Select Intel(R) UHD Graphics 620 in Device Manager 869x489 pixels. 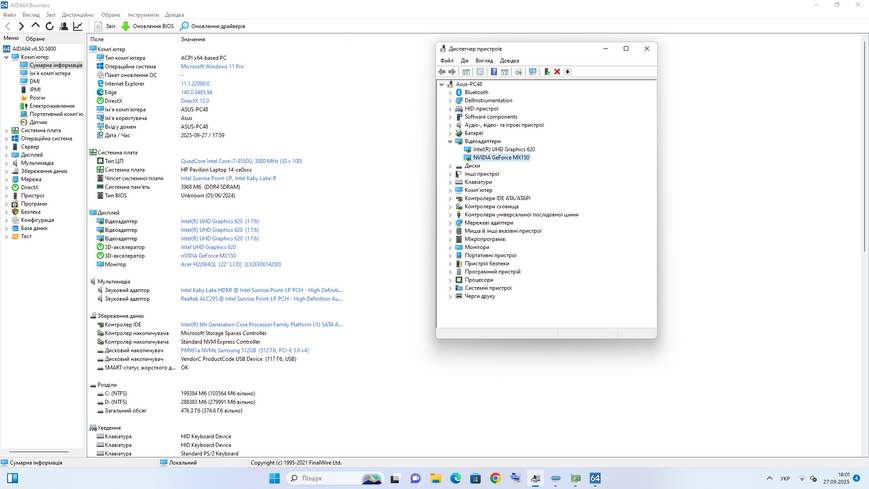pos(504,149)
